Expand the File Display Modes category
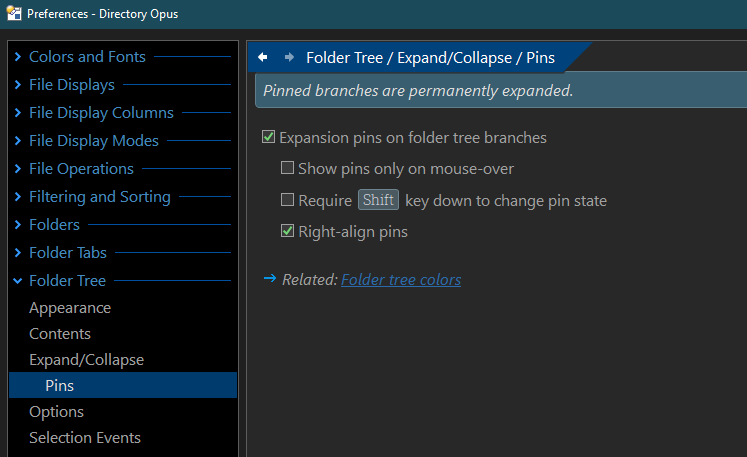 18,141
